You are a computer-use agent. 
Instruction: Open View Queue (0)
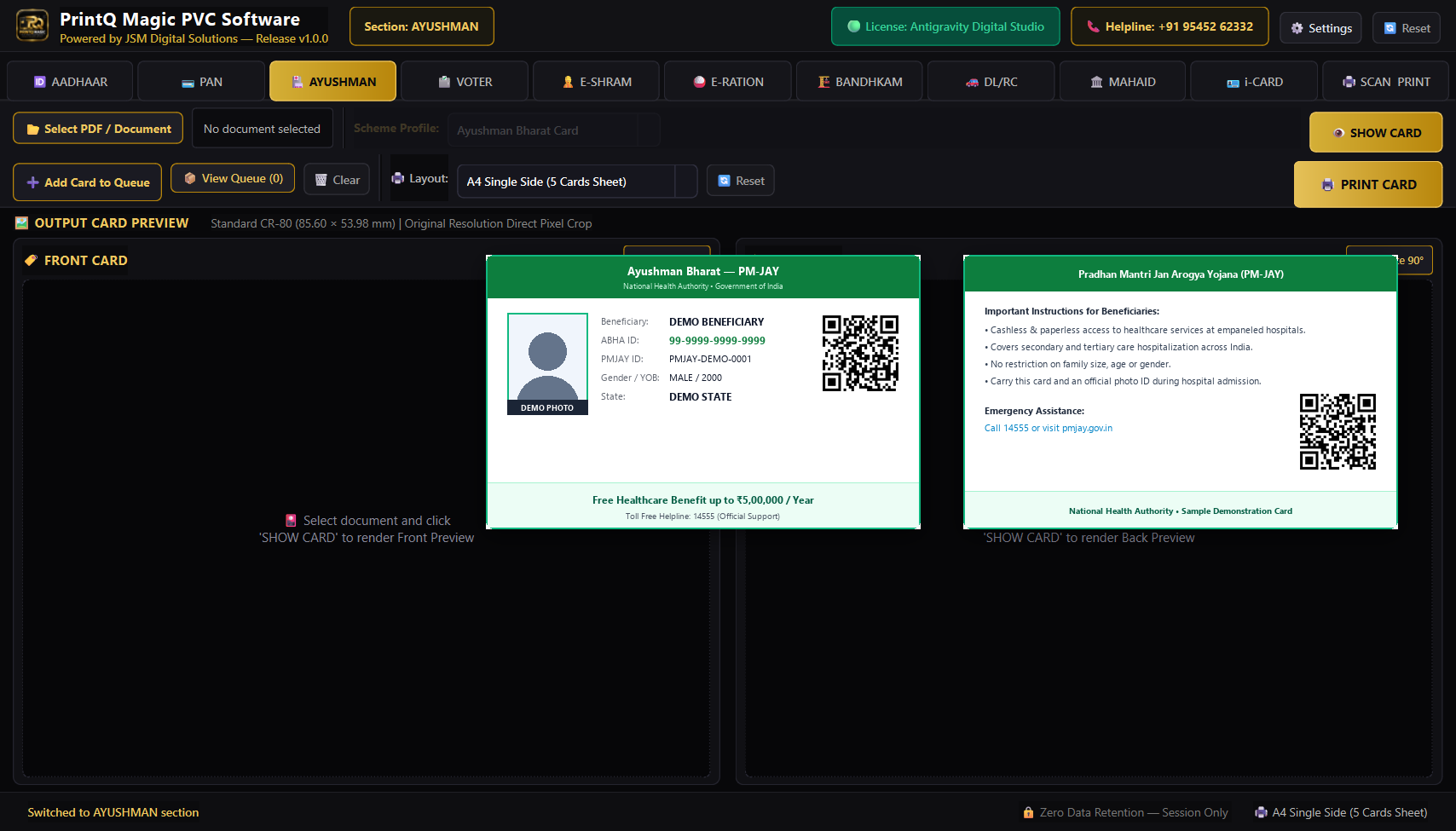233,178
